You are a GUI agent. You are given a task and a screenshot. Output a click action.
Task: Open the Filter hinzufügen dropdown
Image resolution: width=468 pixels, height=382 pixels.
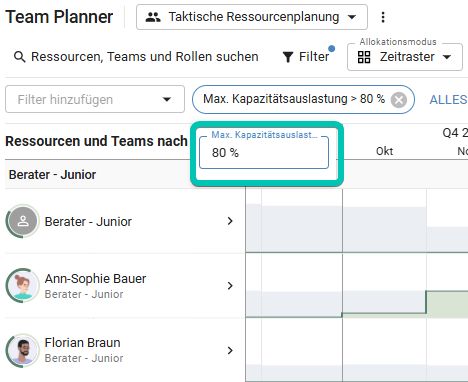(95, 99)
